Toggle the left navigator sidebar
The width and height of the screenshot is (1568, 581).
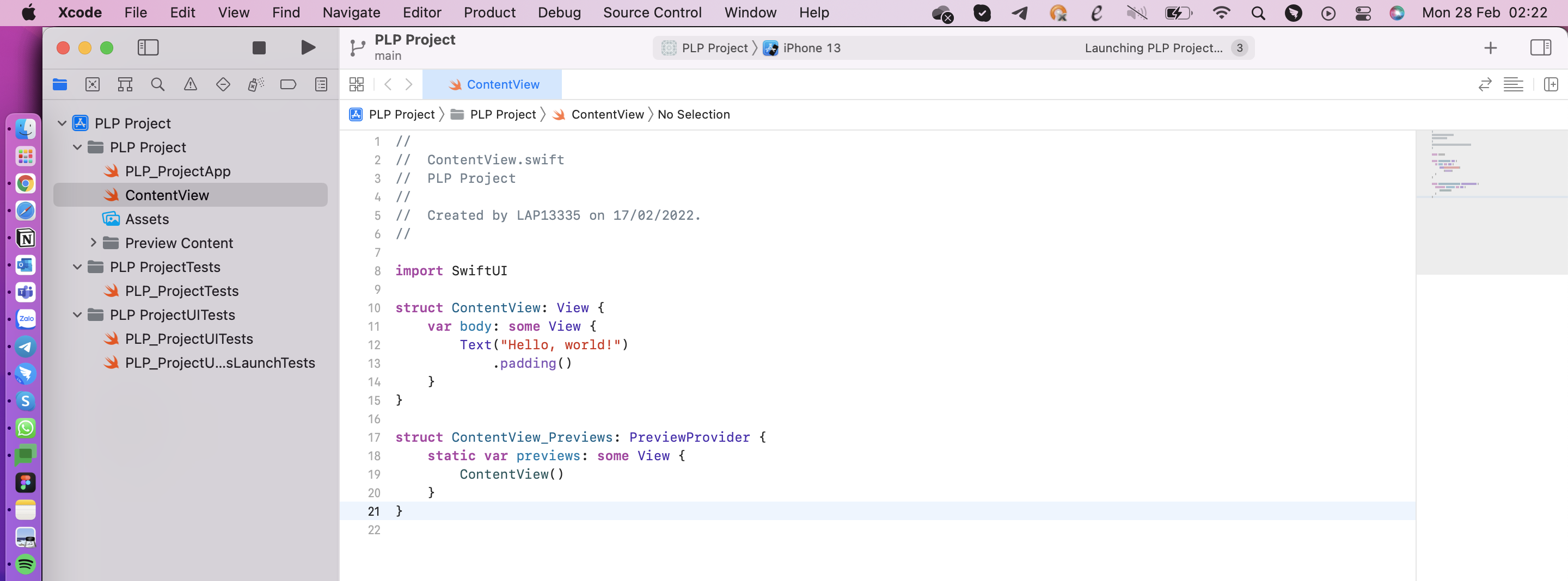point(148,47)
